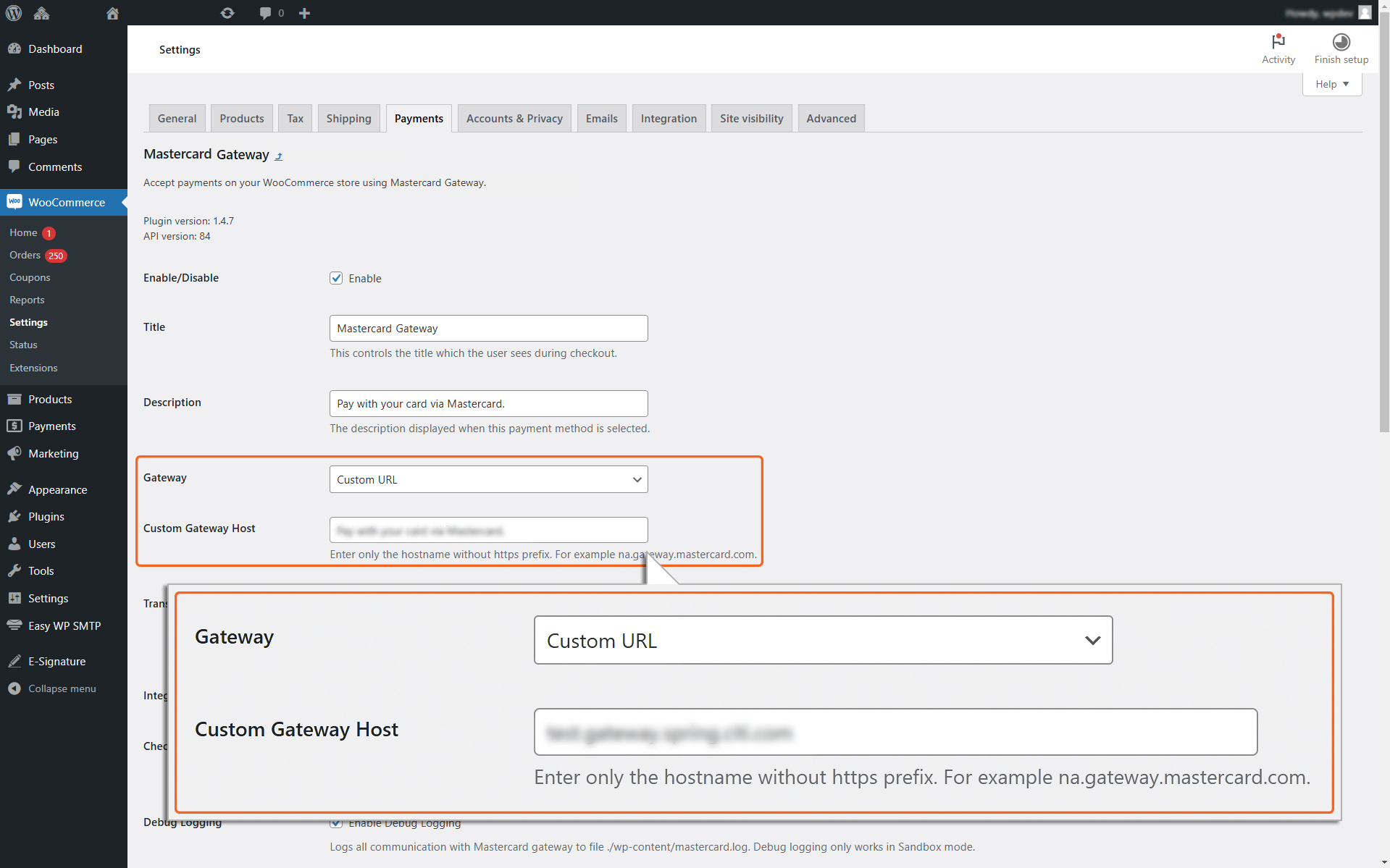Click the return link beside Mastercard Gateway heading
This screenshot has width=1390, height=868.
pos(279,156)
